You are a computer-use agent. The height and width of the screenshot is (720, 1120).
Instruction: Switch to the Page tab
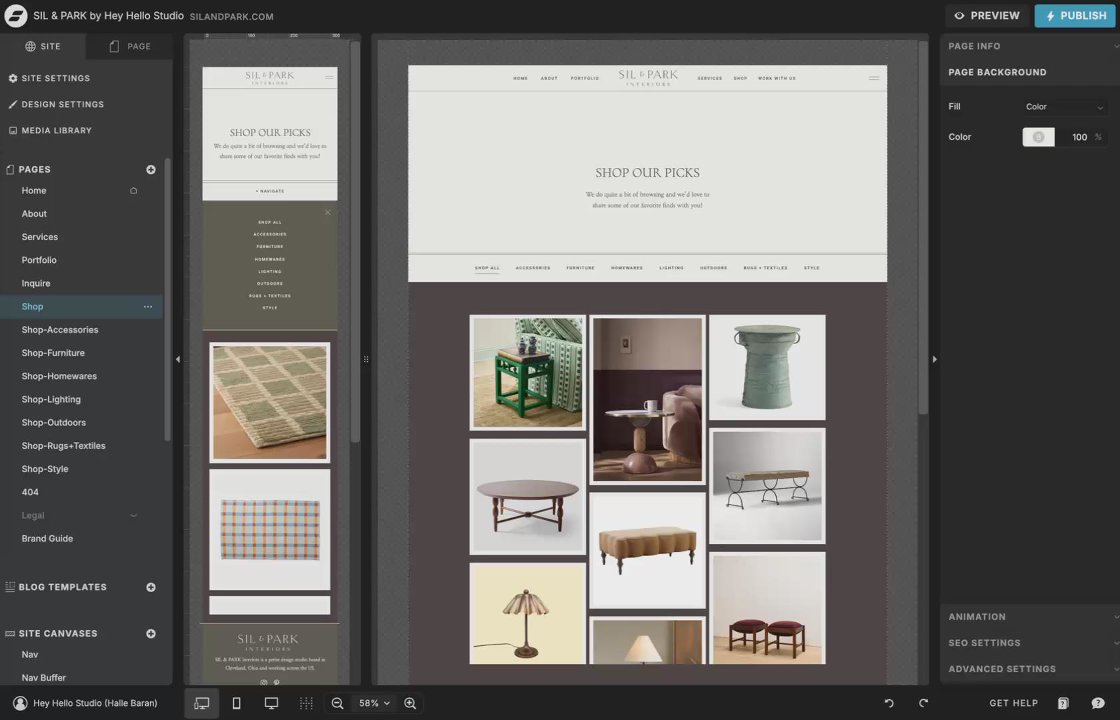tap(129, 46)
